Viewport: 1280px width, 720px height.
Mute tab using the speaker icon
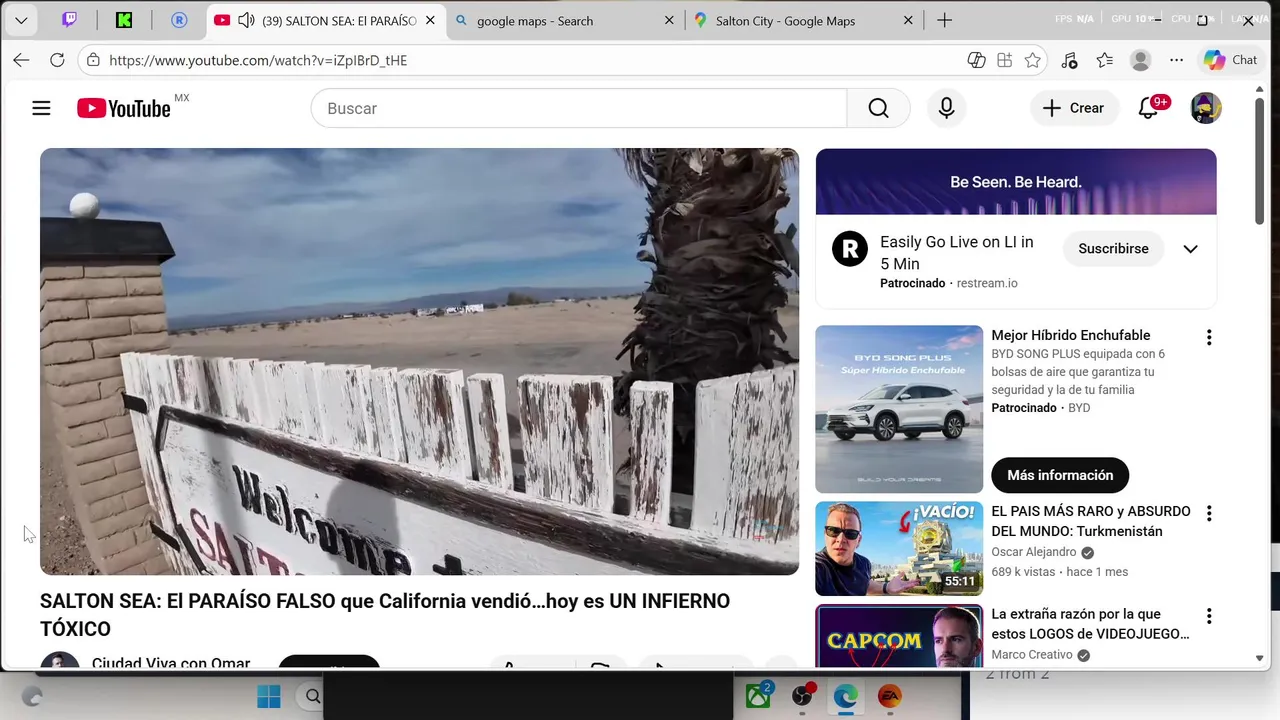pyautogui.click(x=246, y=20)
